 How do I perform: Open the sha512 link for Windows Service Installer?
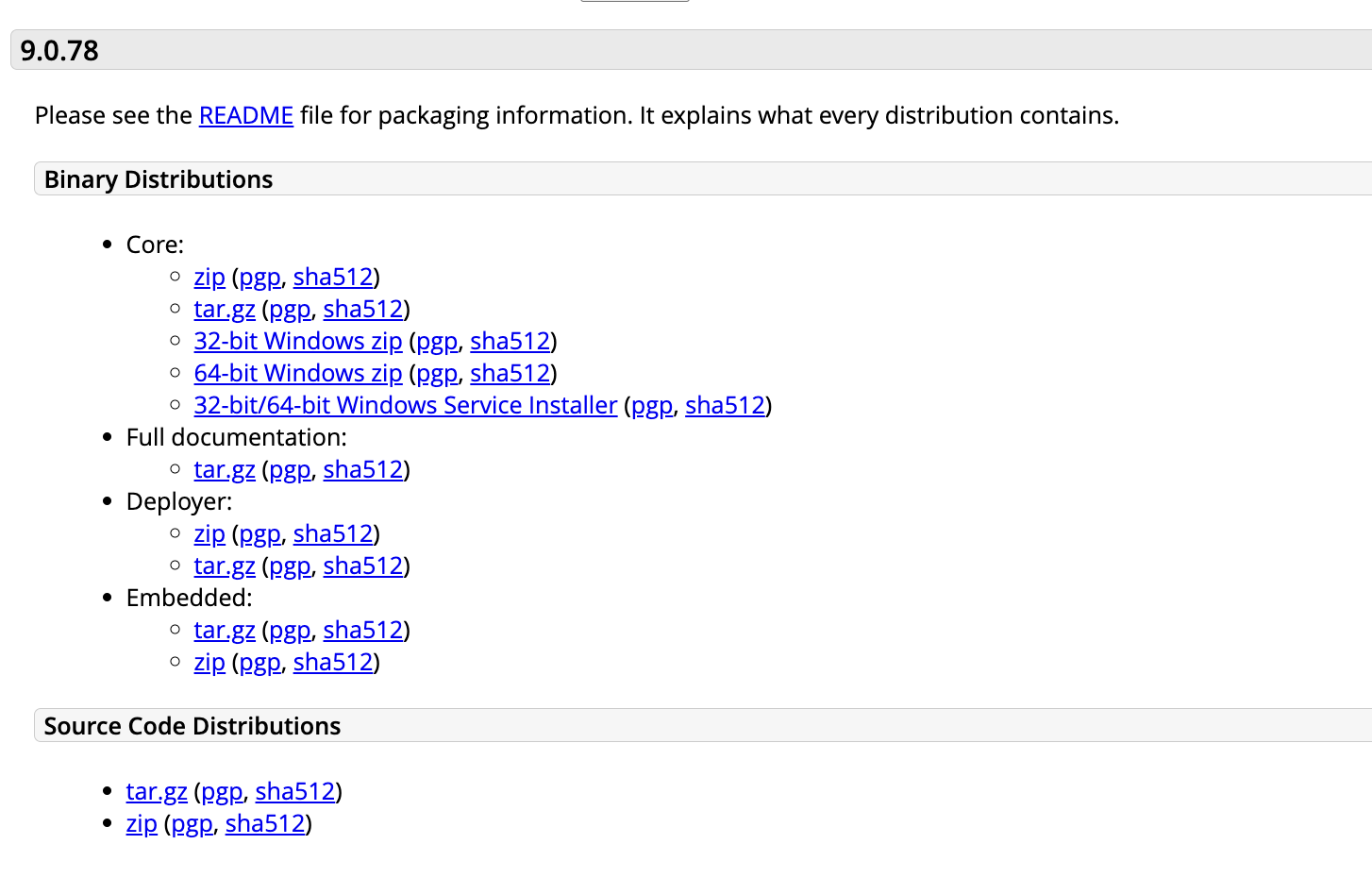[x=726, y=405]
